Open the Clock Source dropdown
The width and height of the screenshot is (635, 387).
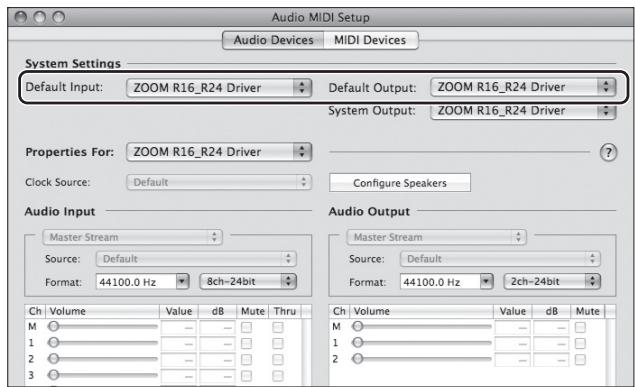coord(219,182)
